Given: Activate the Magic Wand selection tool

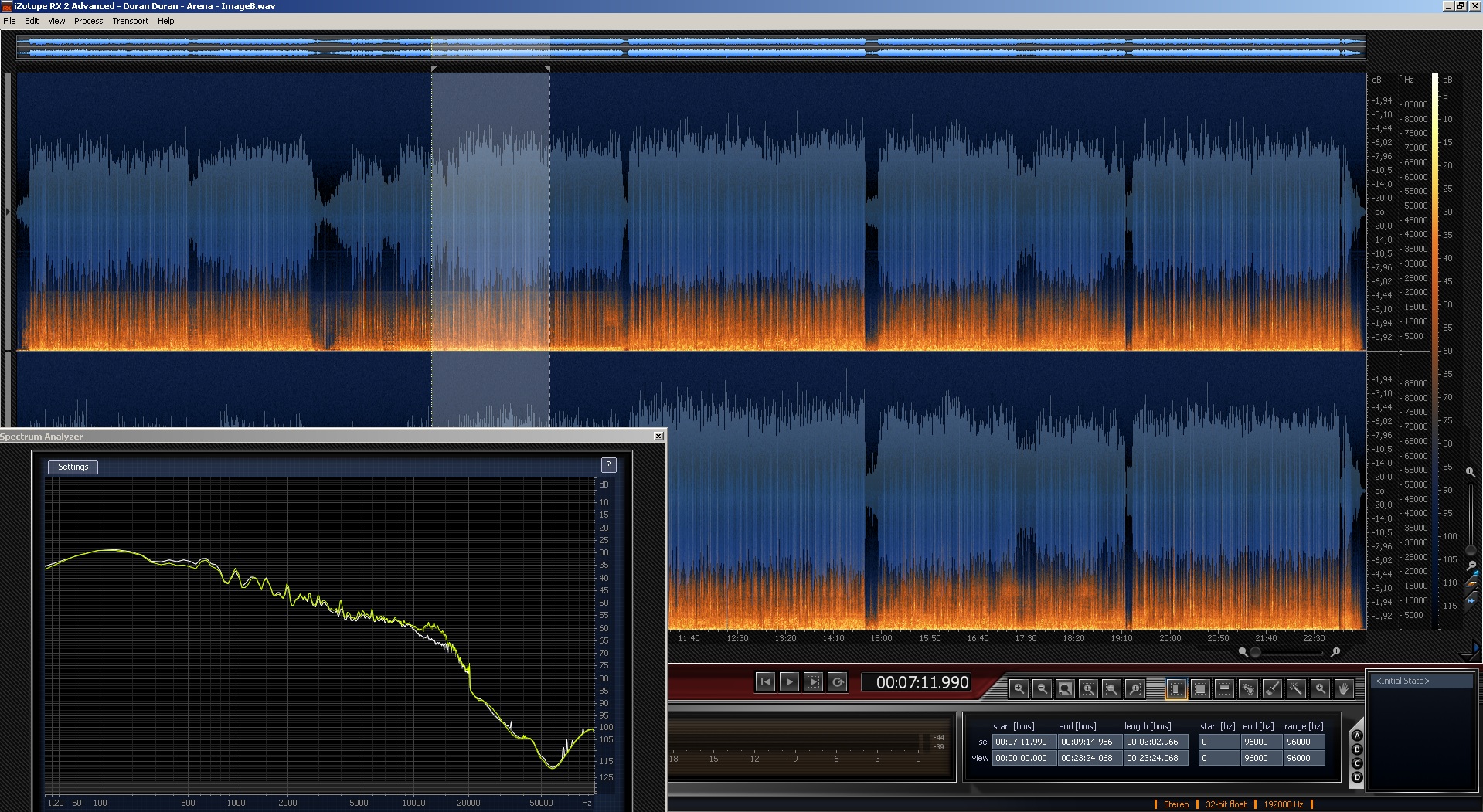Looking at the screenshot, I should [x=1296, y=688].
